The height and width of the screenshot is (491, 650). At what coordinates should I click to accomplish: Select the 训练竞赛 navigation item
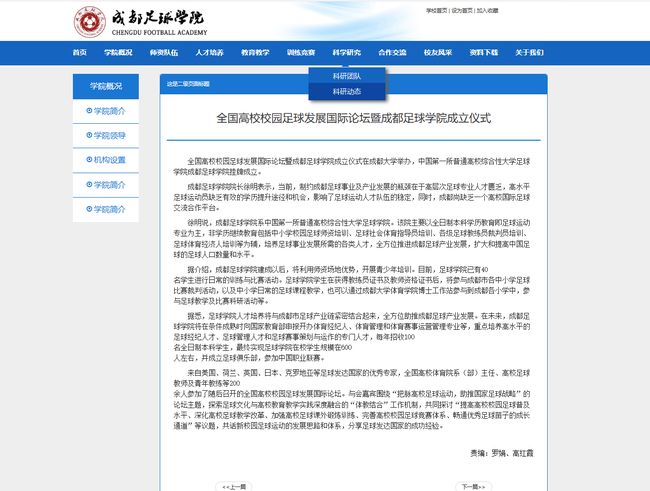pyautogui.click(x=301, y=52)
